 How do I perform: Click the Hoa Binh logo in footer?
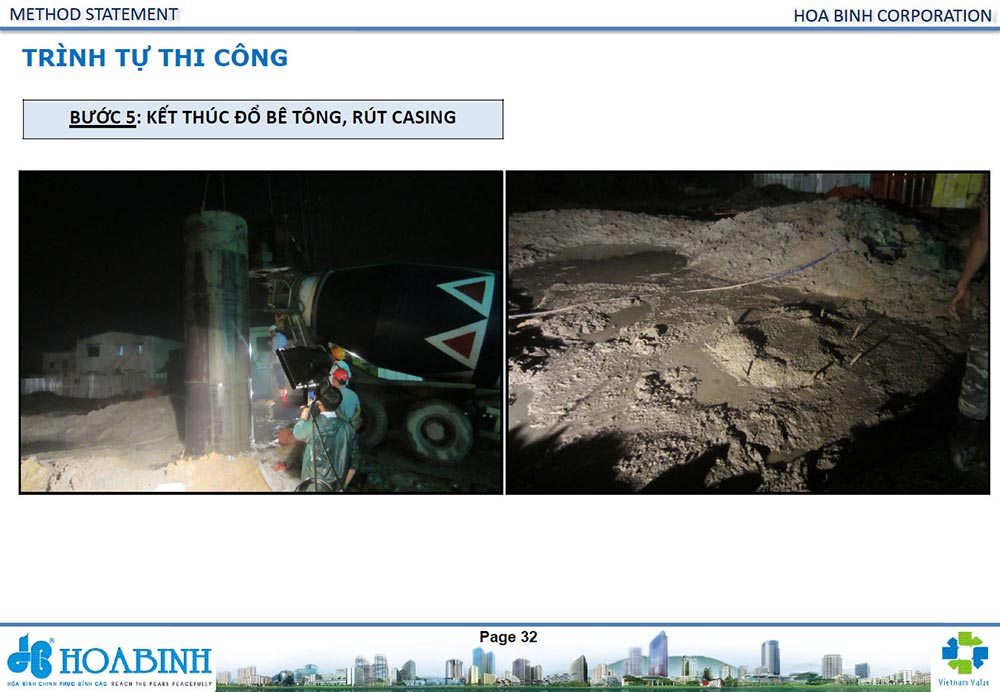coord(30,656)
